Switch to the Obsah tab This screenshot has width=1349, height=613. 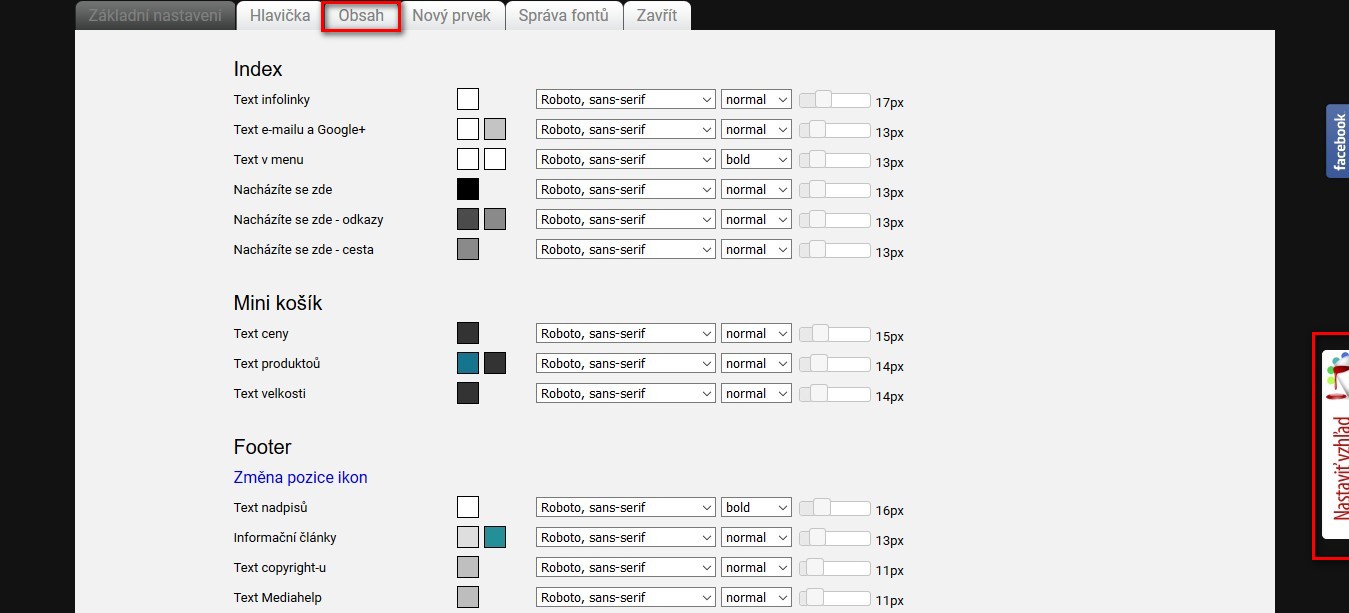click(361, 16)
